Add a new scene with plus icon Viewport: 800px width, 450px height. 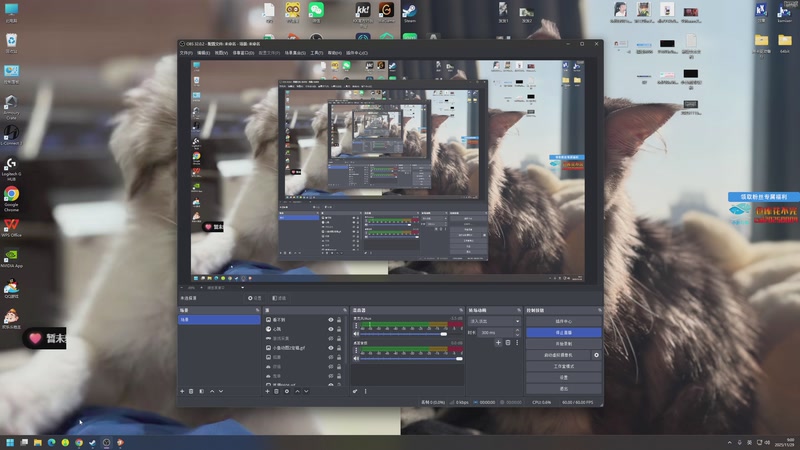coord(182,391)
